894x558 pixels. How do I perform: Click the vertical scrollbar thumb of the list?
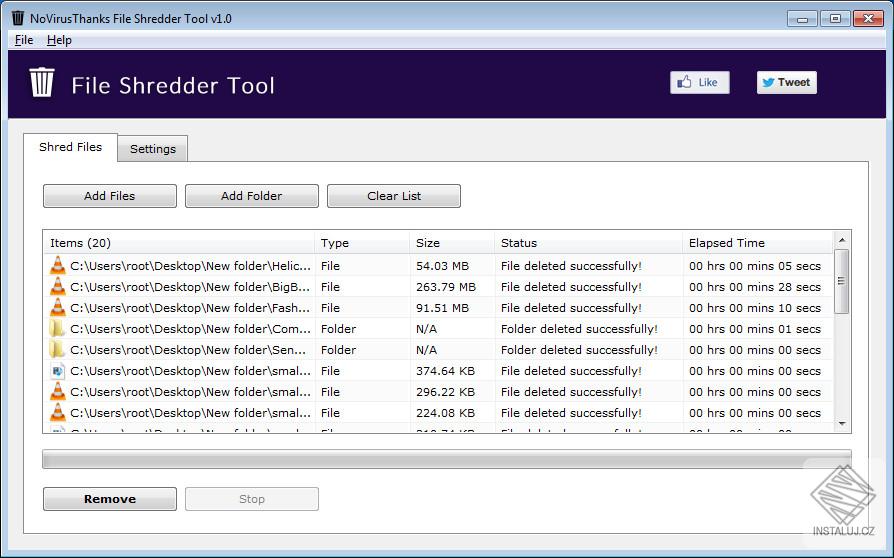842,281
